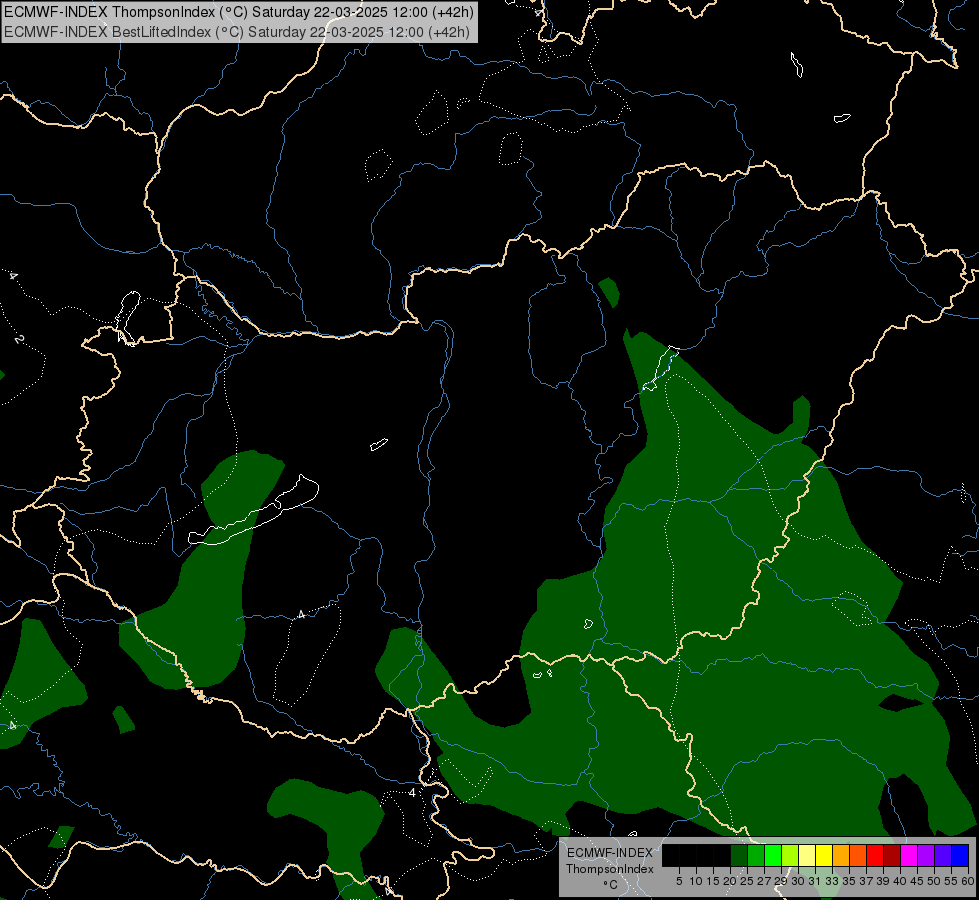Click the legend tick value 50

coord(934,881)
